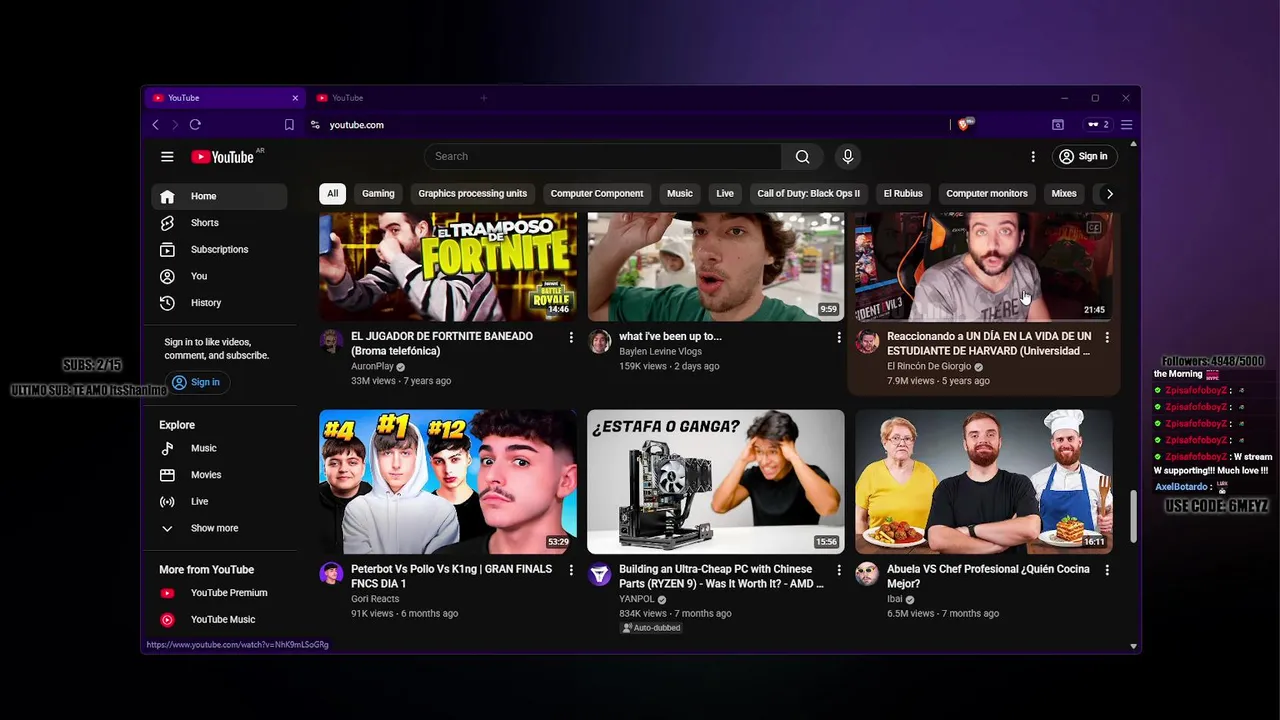The width and height of the screenshot is (1280, 720).
Task: Click Sign in button in header
Action: pos(1083,157)
